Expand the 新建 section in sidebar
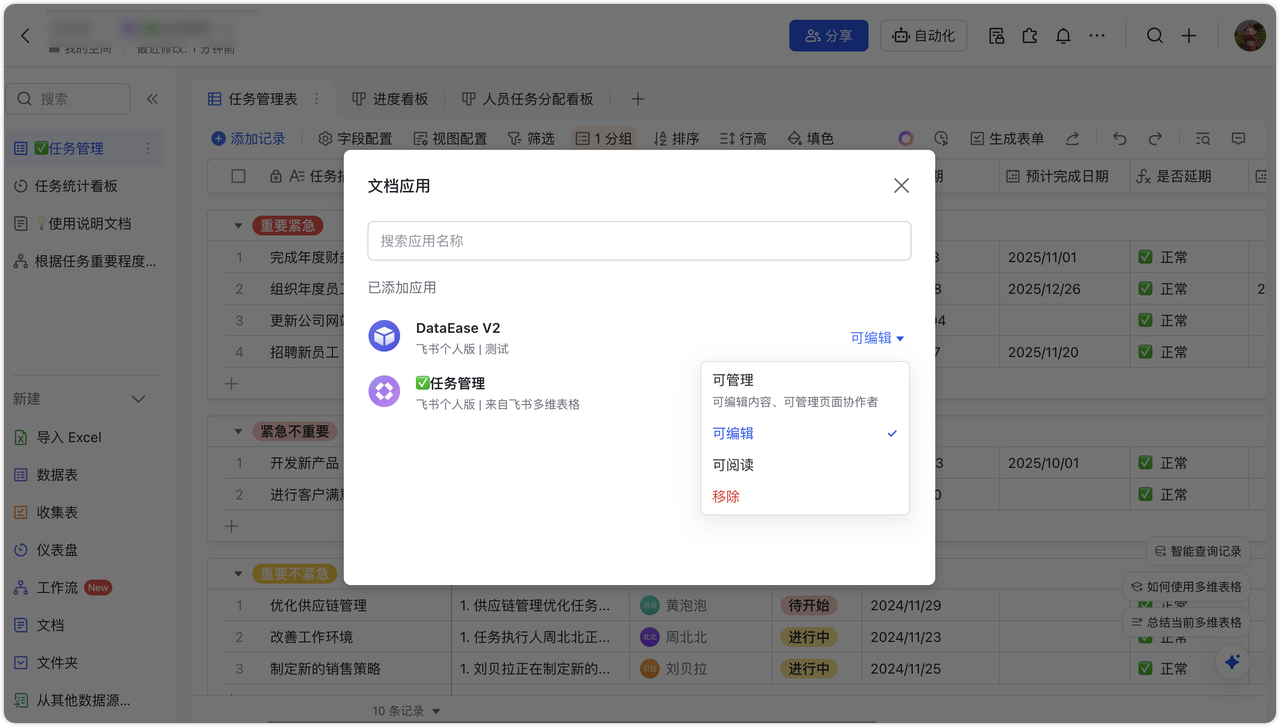 coord(138,398)
